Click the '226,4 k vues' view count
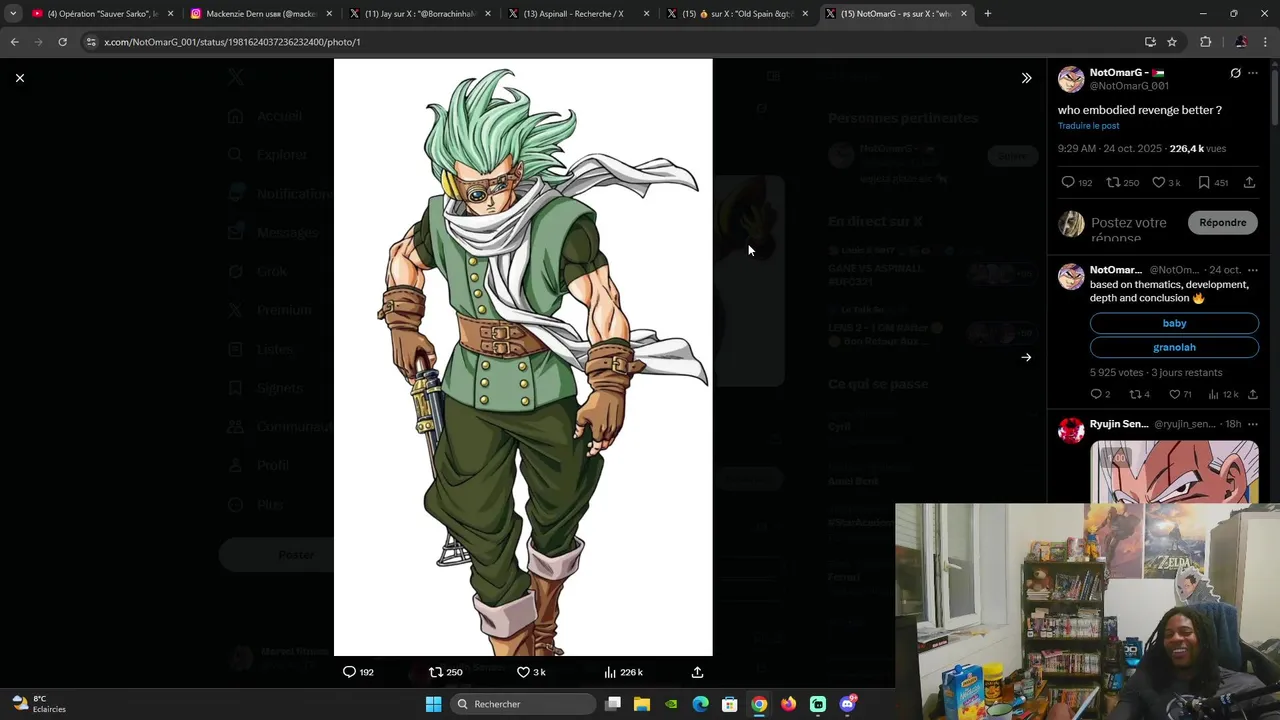The image size is (1280, 720). pos(1197,148)
